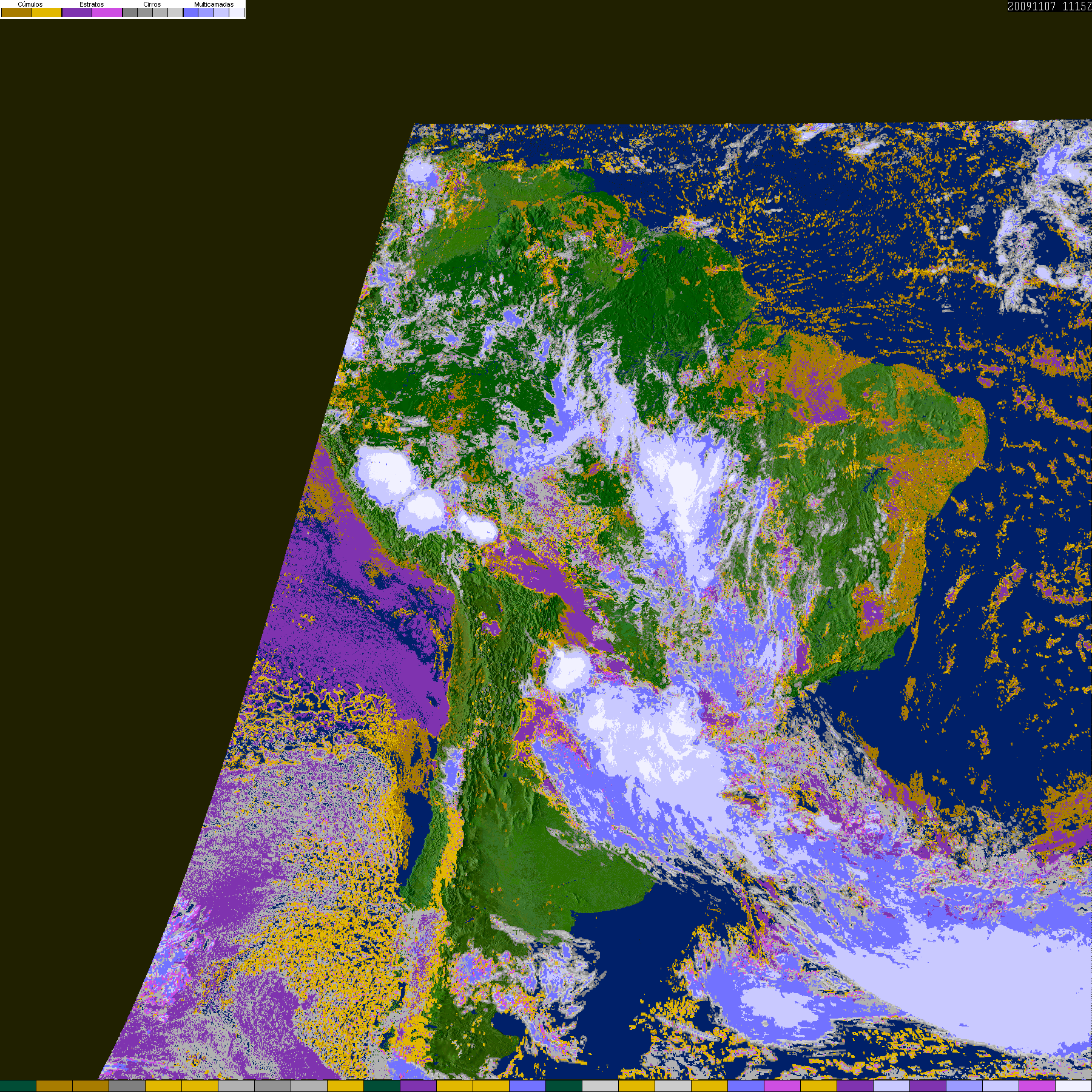Click the second-lightest gray Cirros swatch
The height and width of the screenshot is (1092, 1092).
(160, 13)
